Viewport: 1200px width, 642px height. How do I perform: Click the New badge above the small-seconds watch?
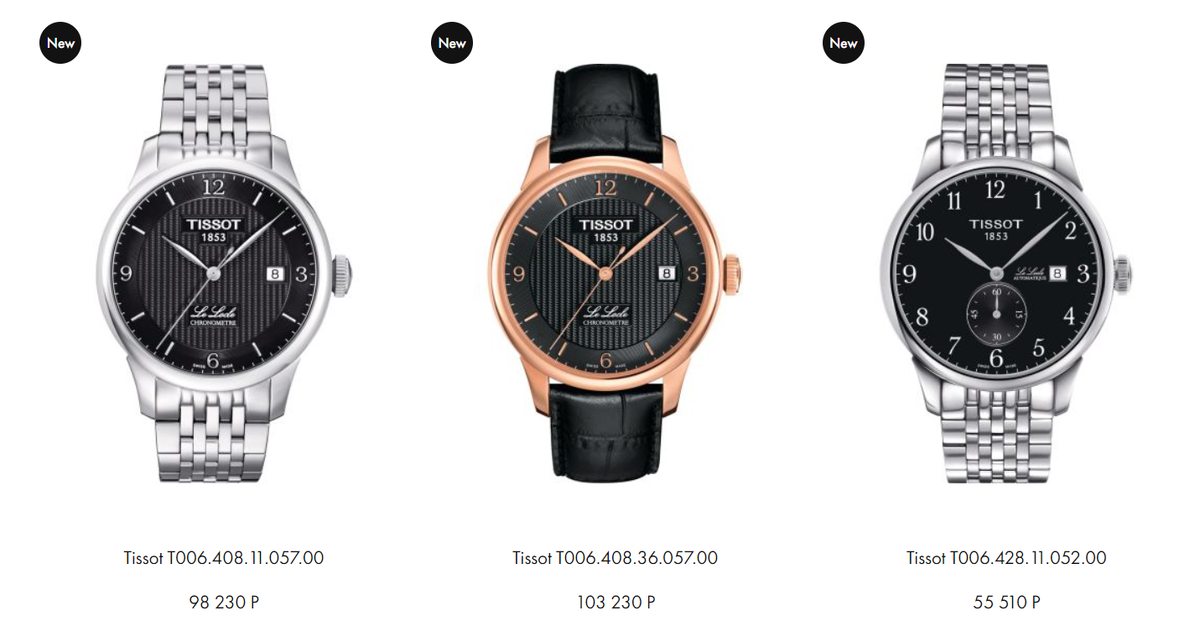tap(843, 43)
